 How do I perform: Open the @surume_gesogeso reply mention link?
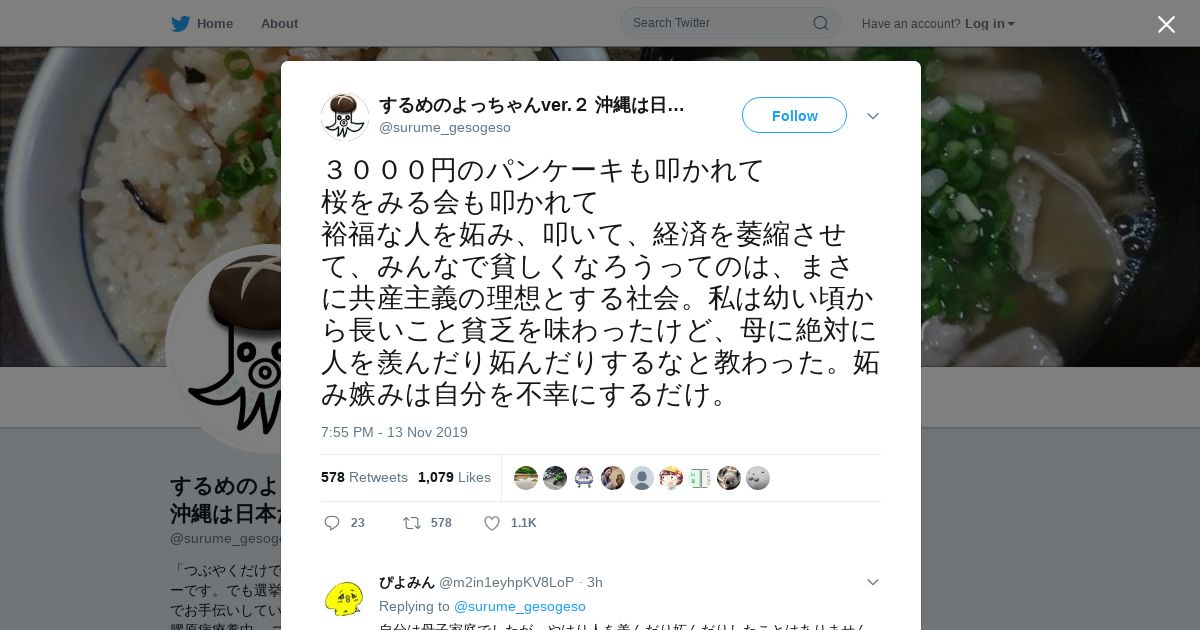(519, 606)
